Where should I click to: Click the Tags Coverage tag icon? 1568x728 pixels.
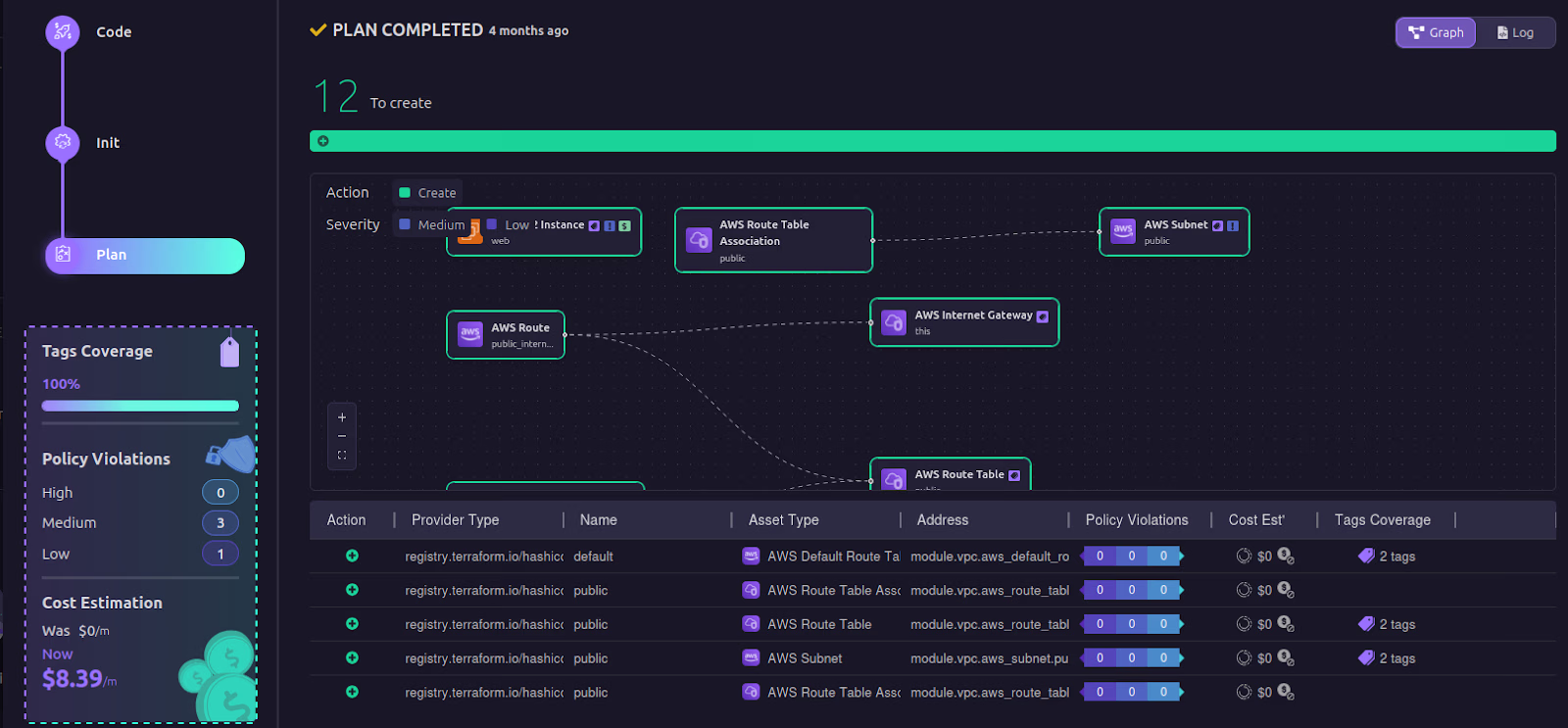click(x=229, y=352)
